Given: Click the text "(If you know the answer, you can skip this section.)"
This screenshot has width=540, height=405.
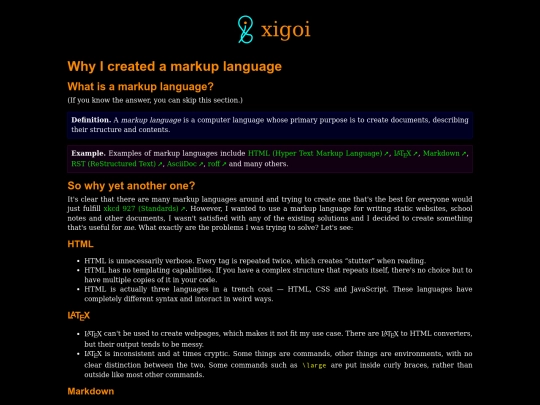Looking at the screenshot, I should pos(155,100).
